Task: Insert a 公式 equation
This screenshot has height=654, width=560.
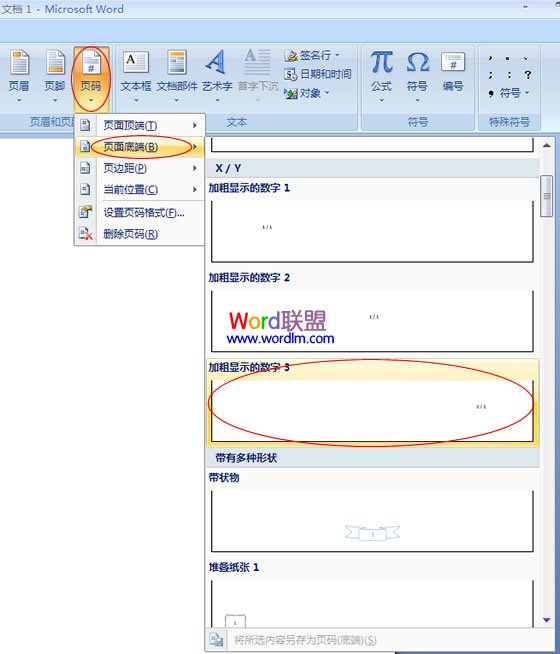Action: coord(382,76)
